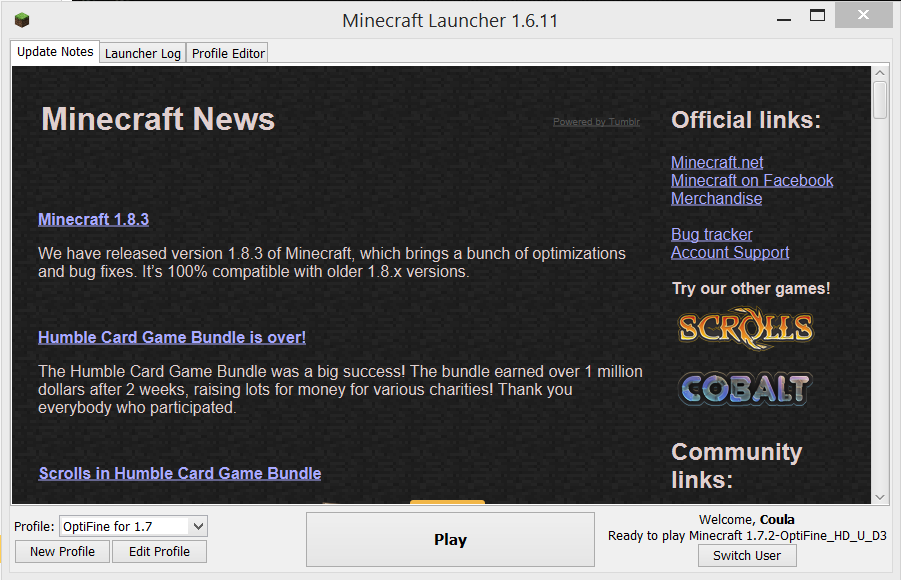Open Humble Card Game Bundle is over! link

point(172,337)
